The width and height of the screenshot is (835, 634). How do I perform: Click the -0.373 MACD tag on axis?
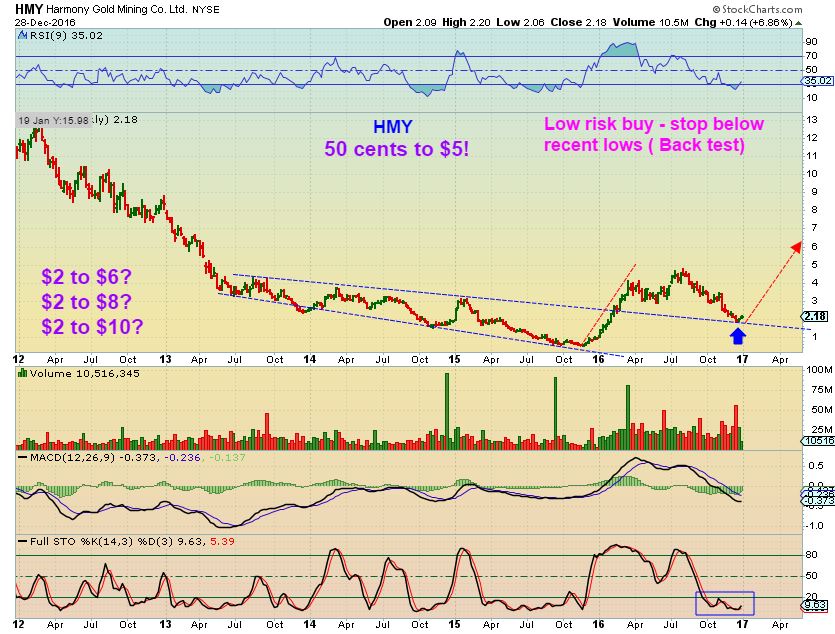(x=819, y=501)
